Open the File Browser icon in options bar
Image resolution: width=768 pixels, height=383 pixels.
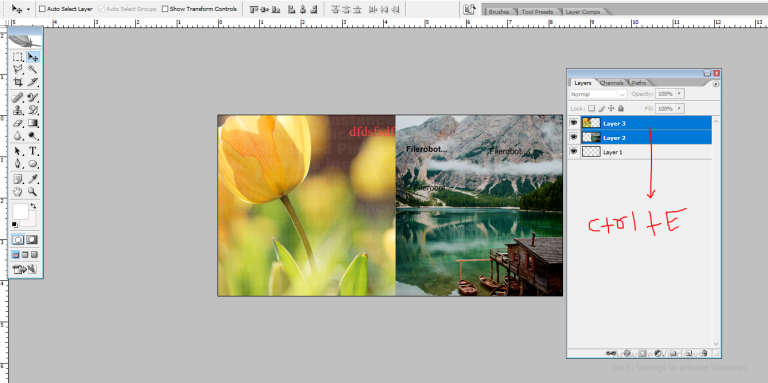pyautogui.click(x=469, y=9)
